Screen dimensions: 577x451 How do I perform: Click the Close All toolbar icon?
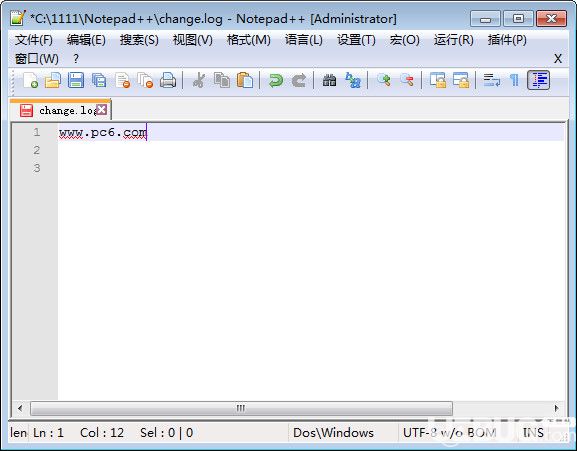click(145, 80)
